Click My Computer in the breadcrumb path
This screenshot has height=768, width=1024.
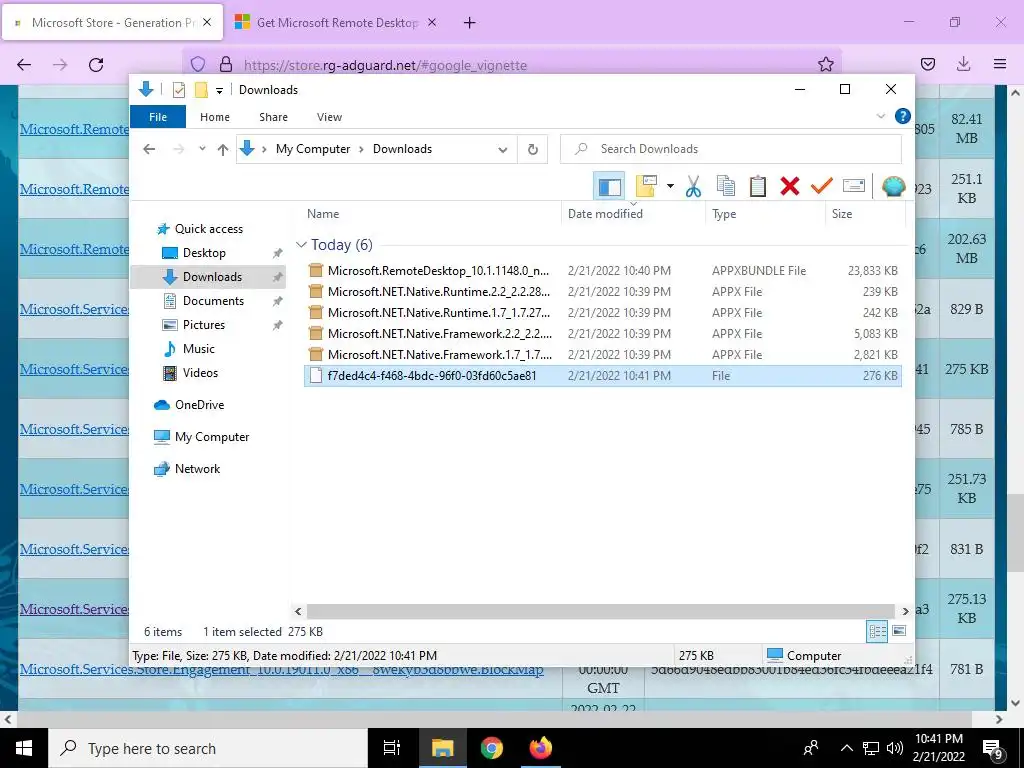click(313, 149)
